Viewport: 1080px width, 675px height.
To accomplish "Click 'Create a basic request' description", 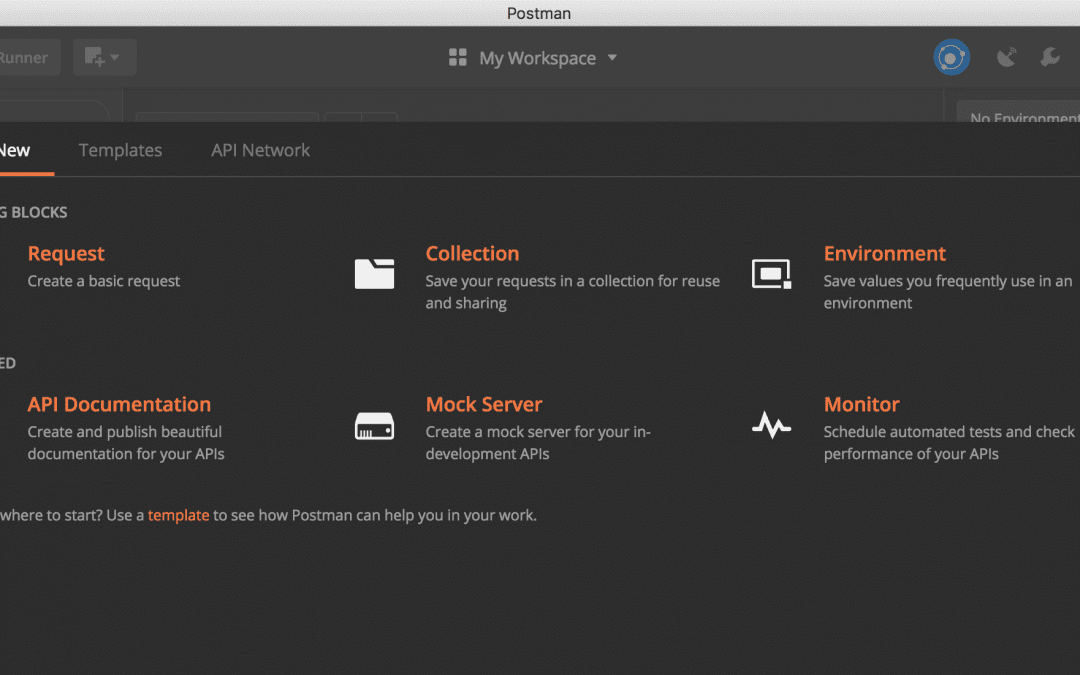I will pyautogui.click(x=103, y=281).
